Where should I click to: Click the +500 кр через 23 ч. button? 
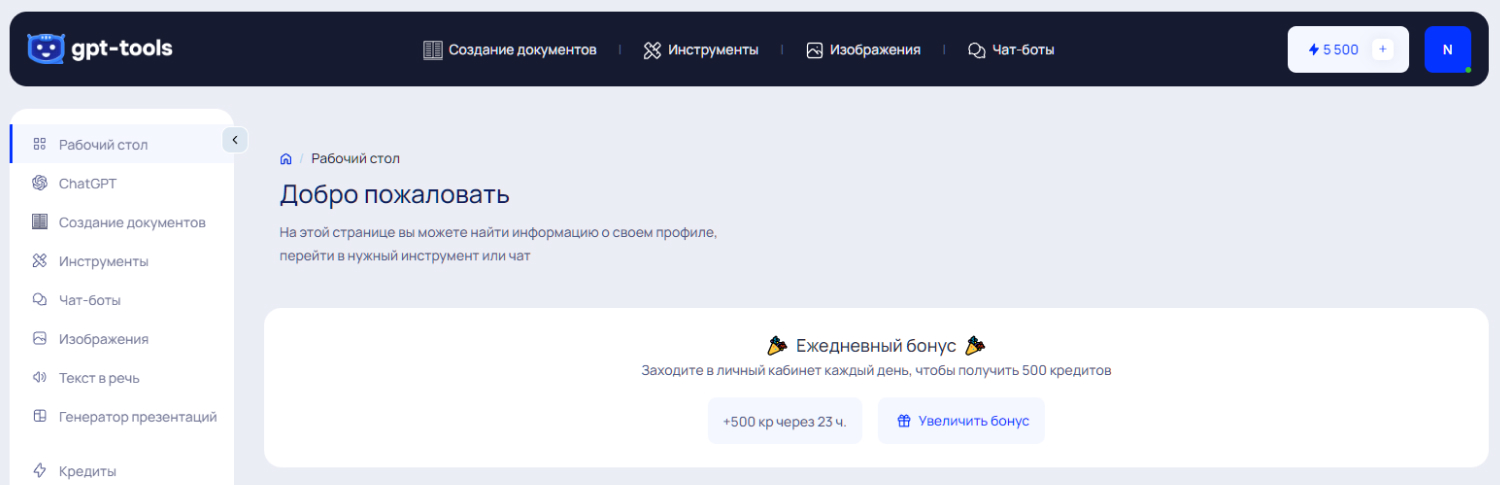(785, 421)
